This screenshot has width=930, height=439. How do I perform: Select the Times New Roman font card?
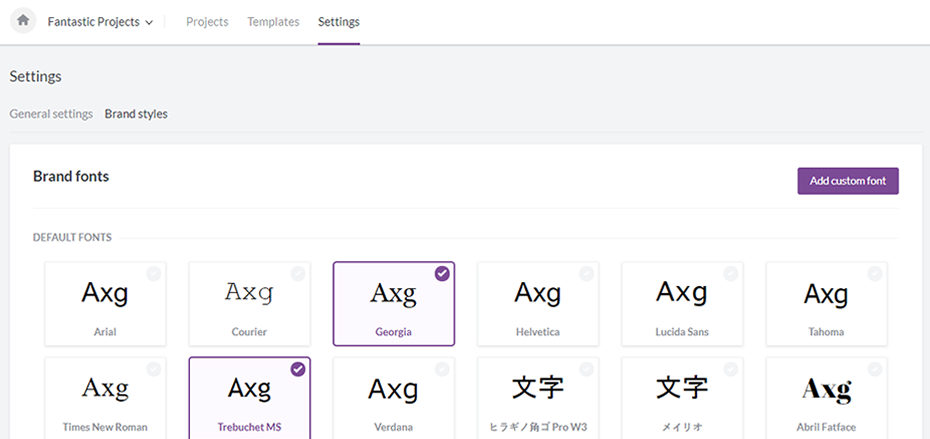pos(105,398)
